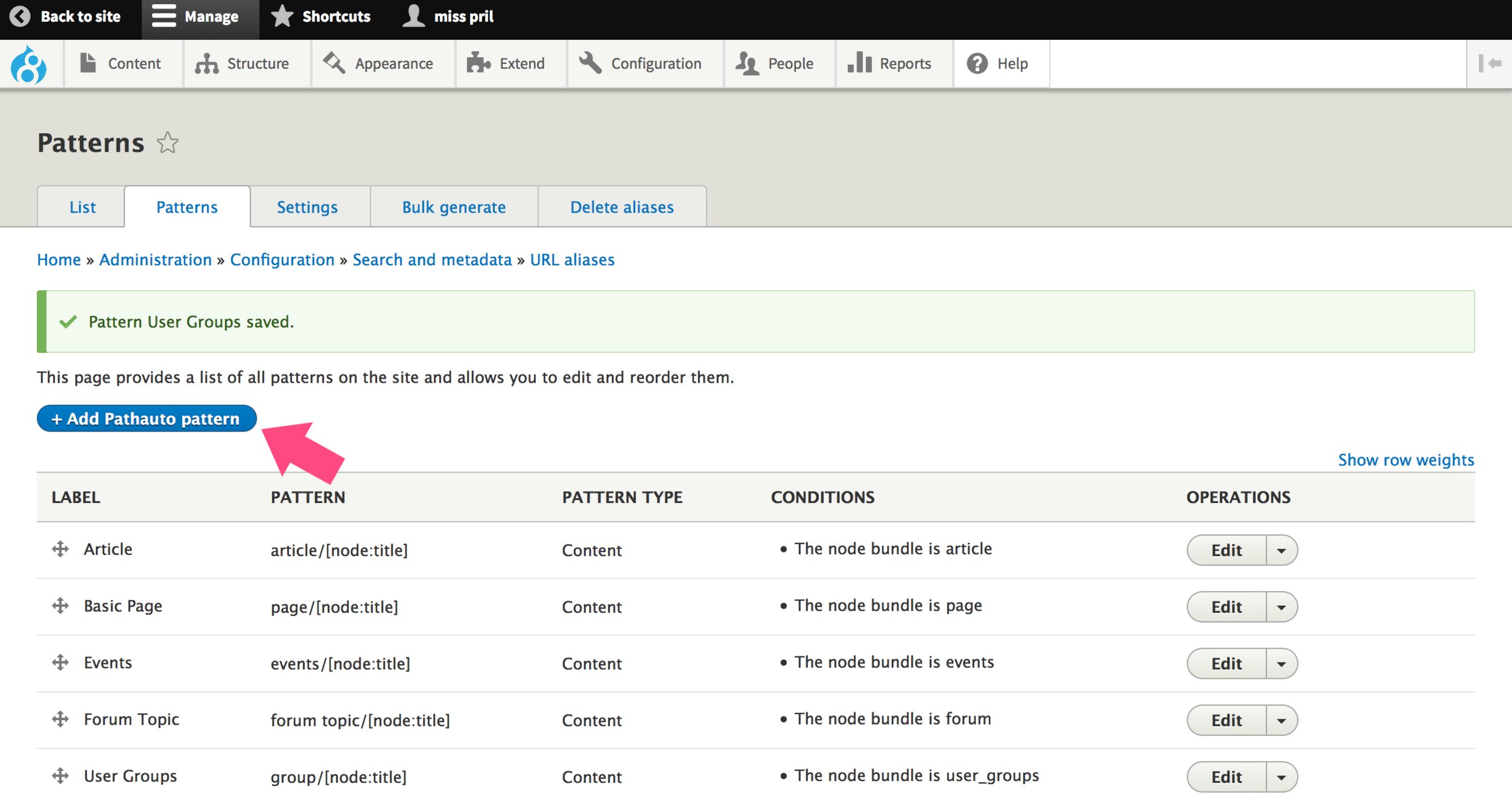Screen dimensions: 1512x801
Task: Open the Reports menu label
Action: pos(905,63)
